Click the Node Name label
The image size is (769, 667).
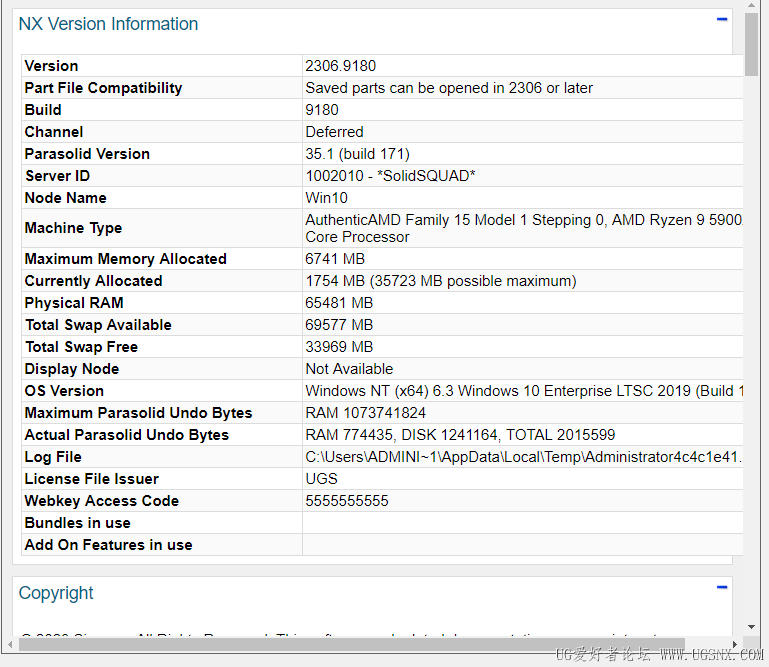click(x=66, y=198)
